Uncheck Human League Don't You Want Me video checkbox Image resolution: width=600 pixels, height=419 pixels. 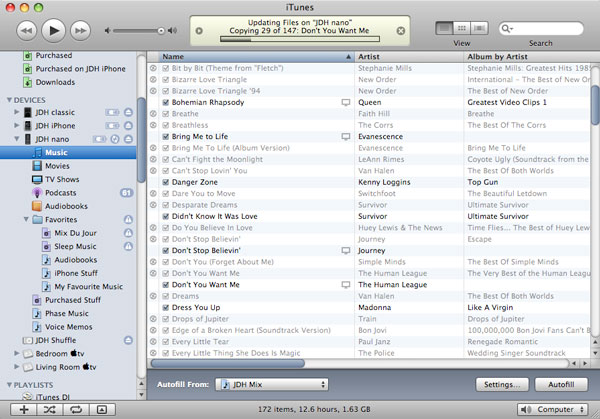click(166, 285)
